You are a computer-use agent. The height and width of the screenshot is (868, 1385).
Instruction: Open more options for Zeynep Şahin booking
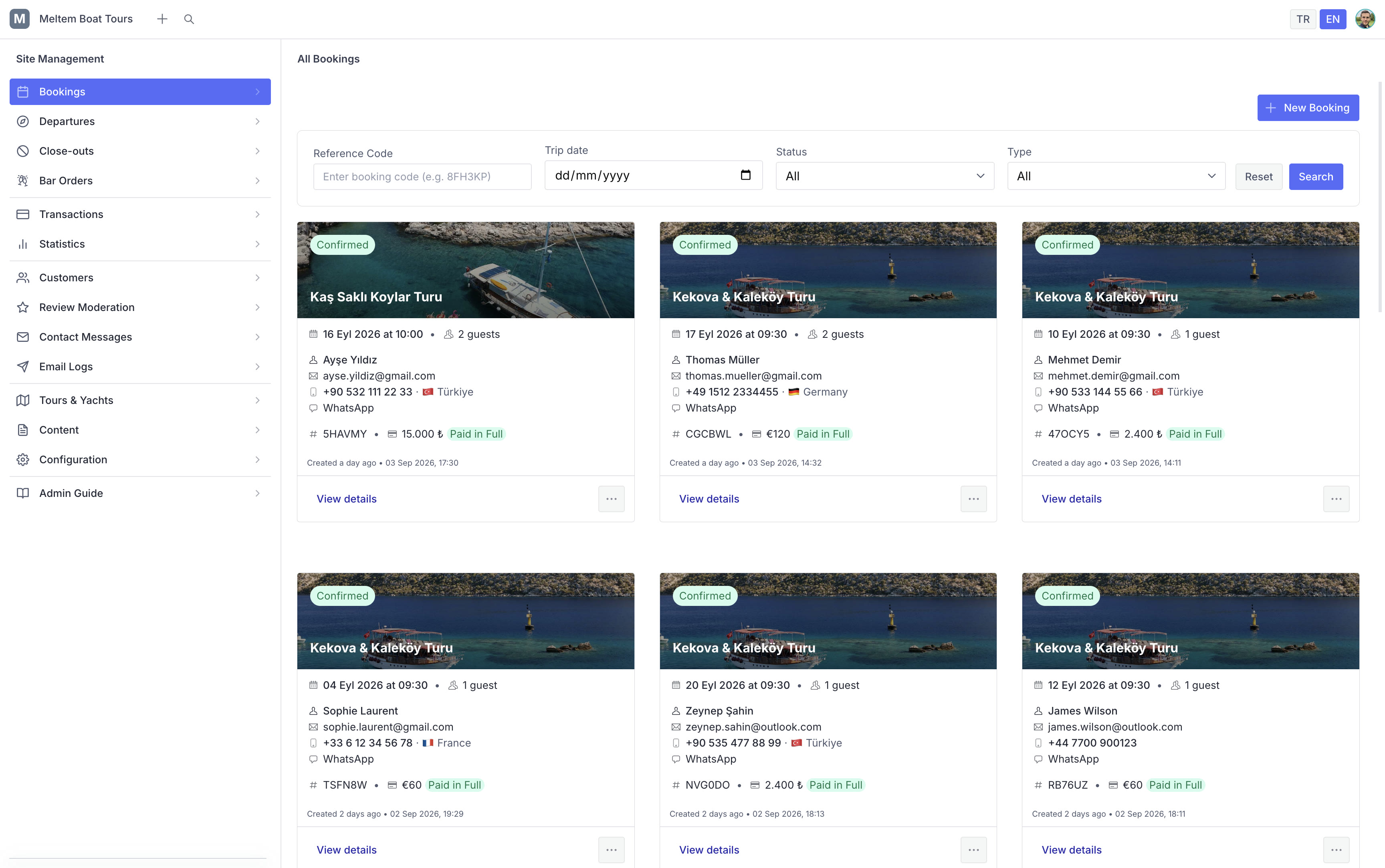tap(974, 850)
